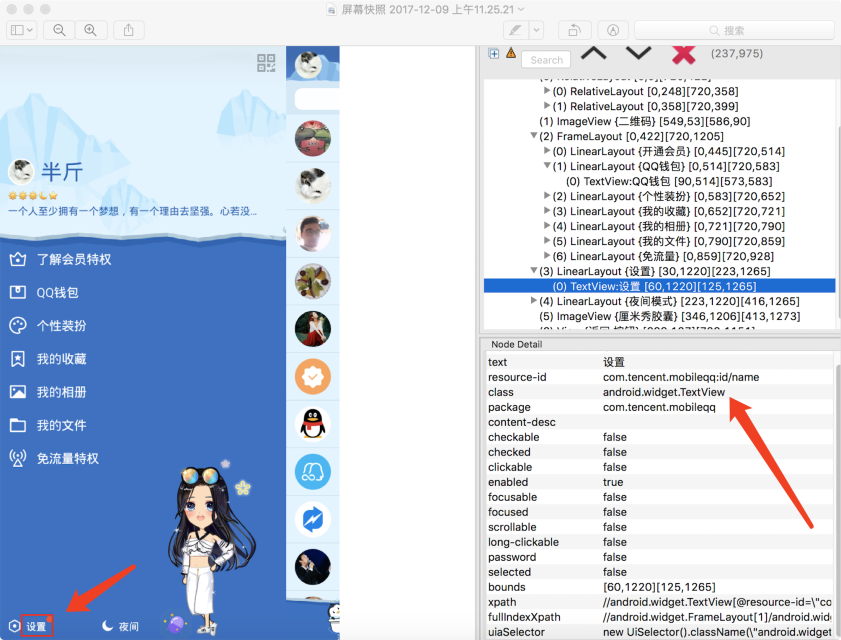Click the rotate toolbar icon
Viewport: 841px width, 640px height.
pyautogui.click(x=574, y=31)
